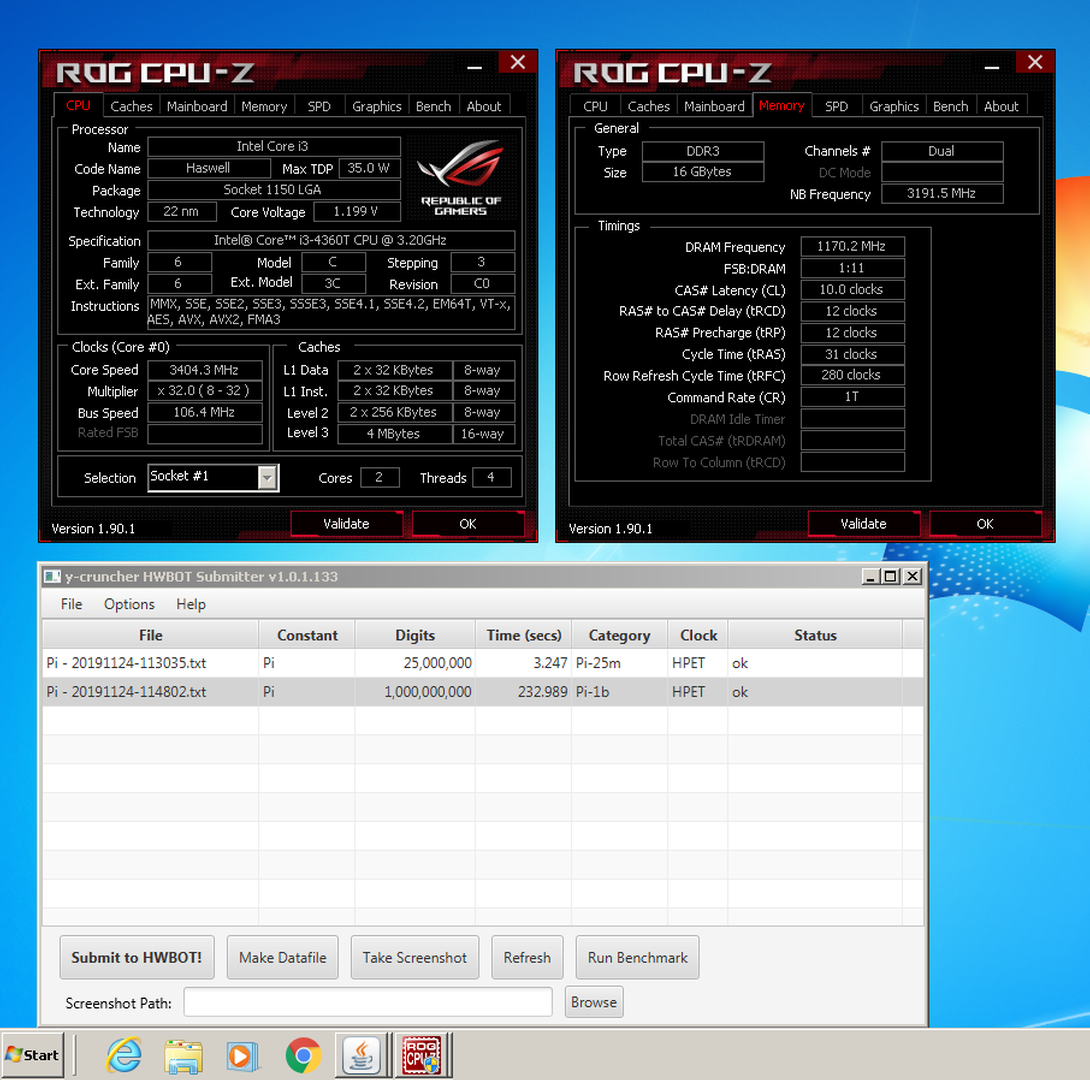The width and height of the screenshot is (1090, 1080).
Task: Click DRAM Frequency value 1170.2 MHz
Action: pyautogui.click(x=852, y=246)
